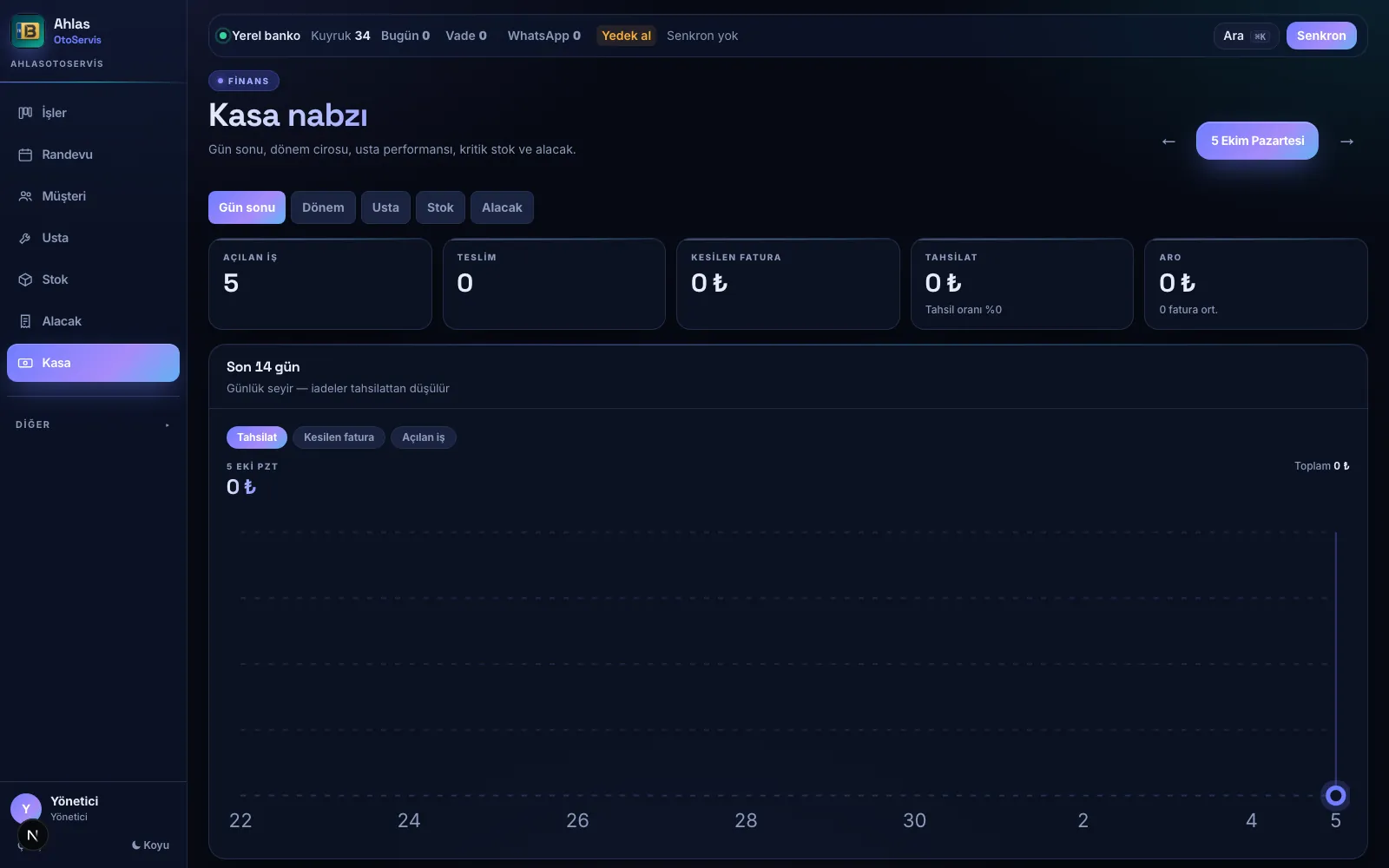The image size is (1389, 868).
Task: Click the Usta wrench icon
Action: [x=25, y=238]
